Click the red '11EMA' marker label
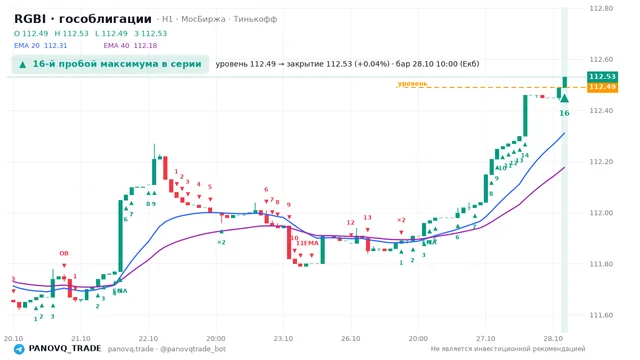 tap(307, 243)
